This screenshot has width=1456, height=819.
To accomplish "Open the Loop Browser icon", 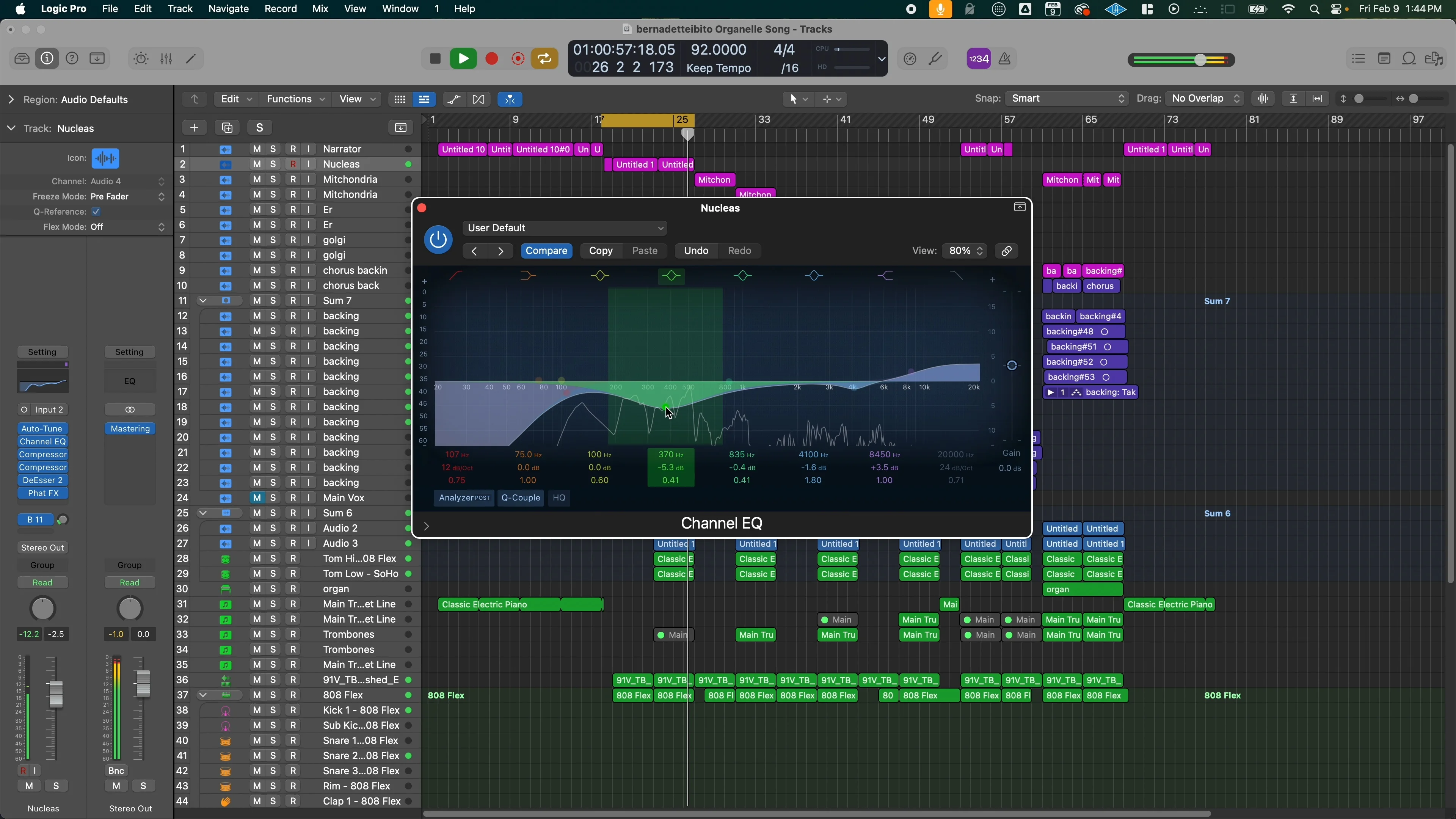I will point(1410,58).
